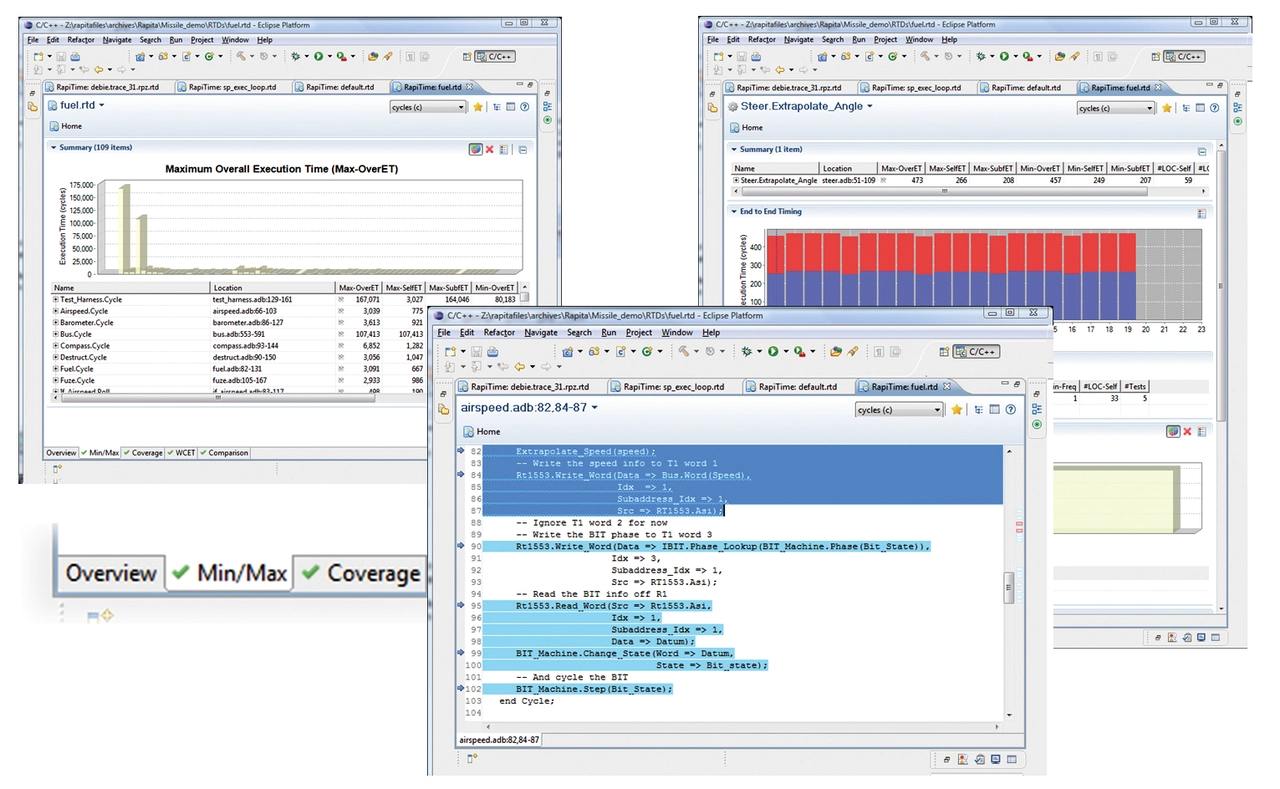Open the cycles (c) dropdown in the airspeed.adb window
1280x789 pixels.
(x=899, y=410)
